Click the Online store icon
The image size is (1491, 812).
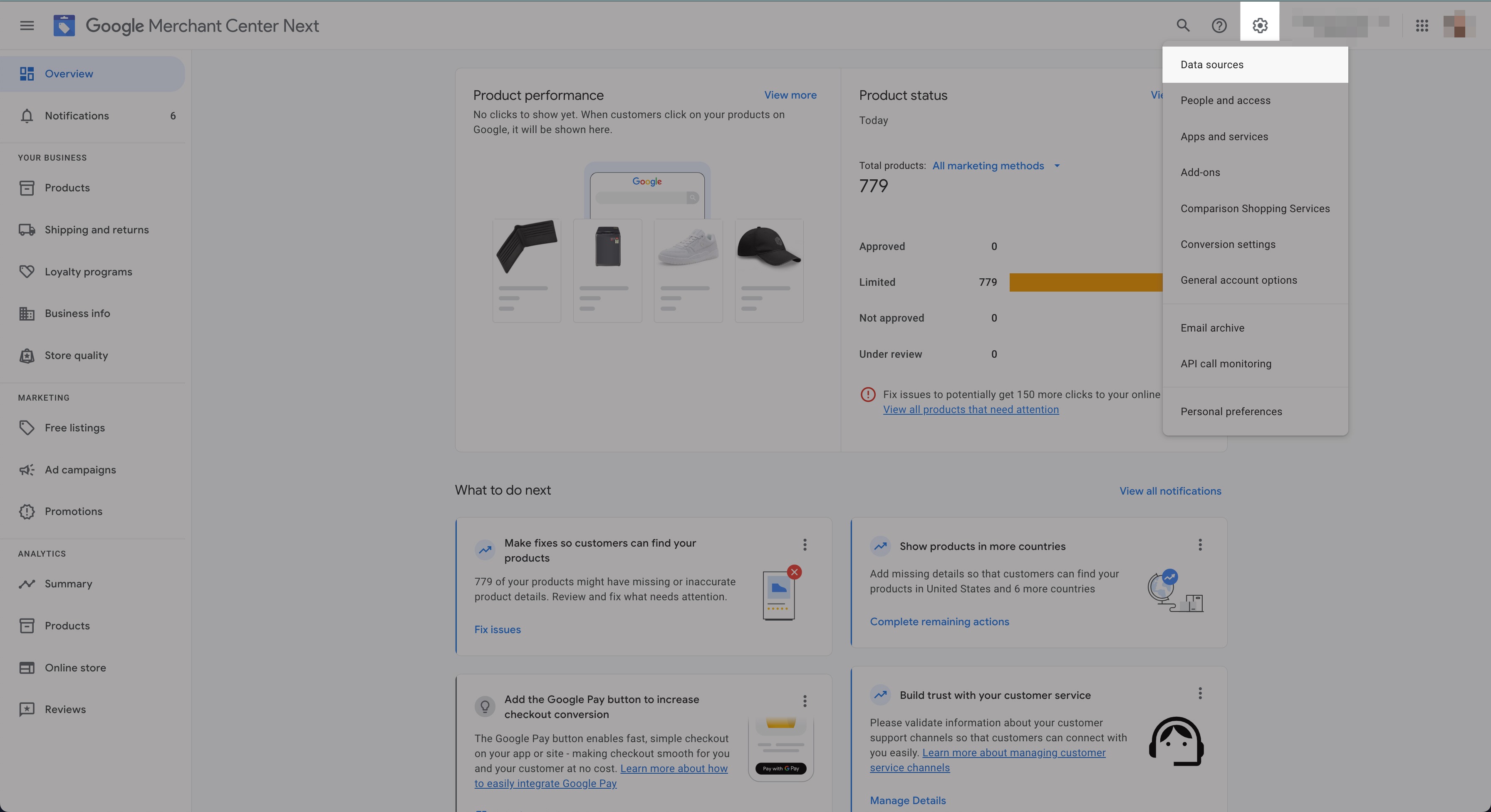click(x=27, y=667)
